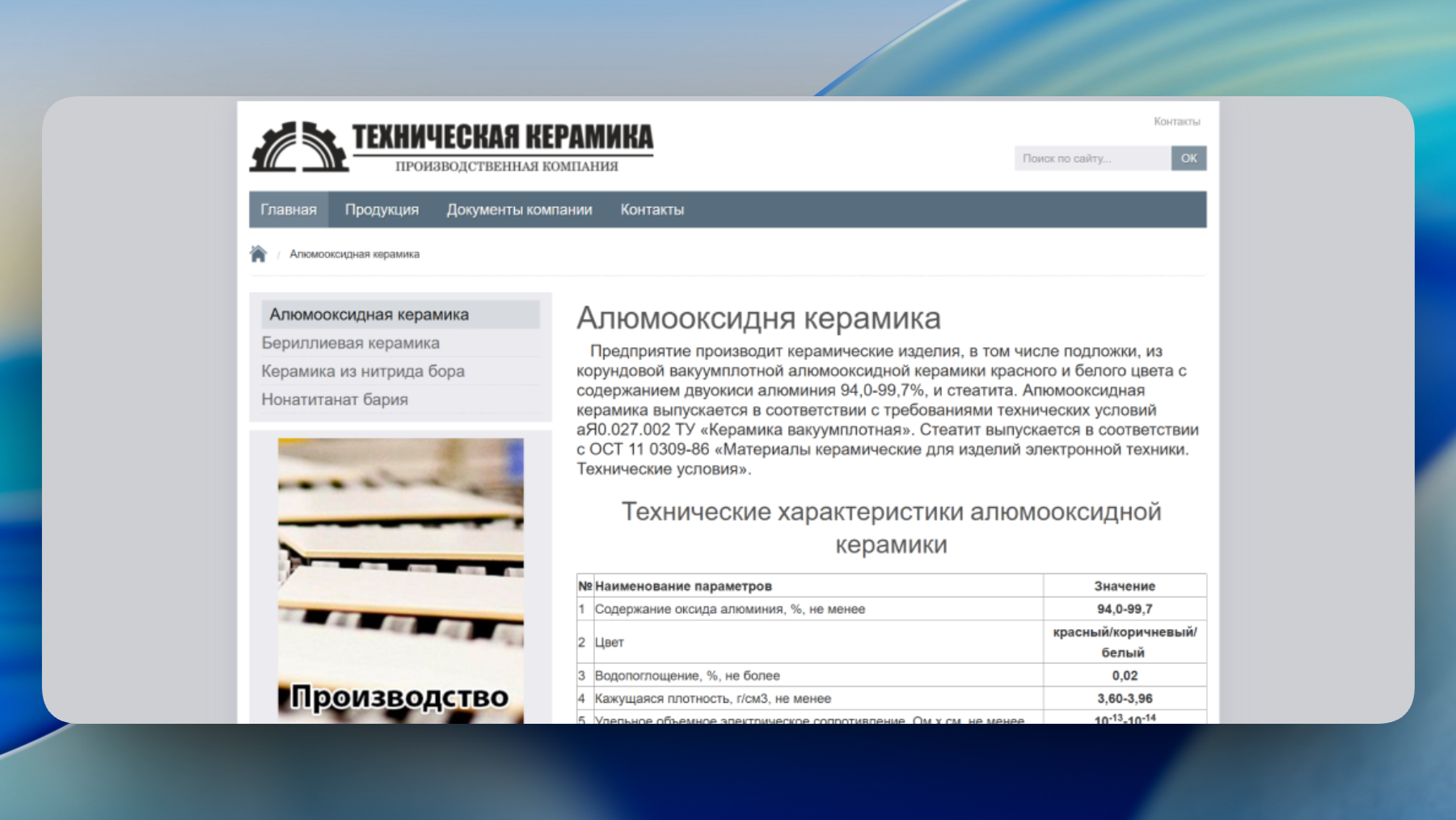The height and width of the screenshot is (820, 1456).
Task: Click the Водопоглощение parameter row
Action: 891,675
